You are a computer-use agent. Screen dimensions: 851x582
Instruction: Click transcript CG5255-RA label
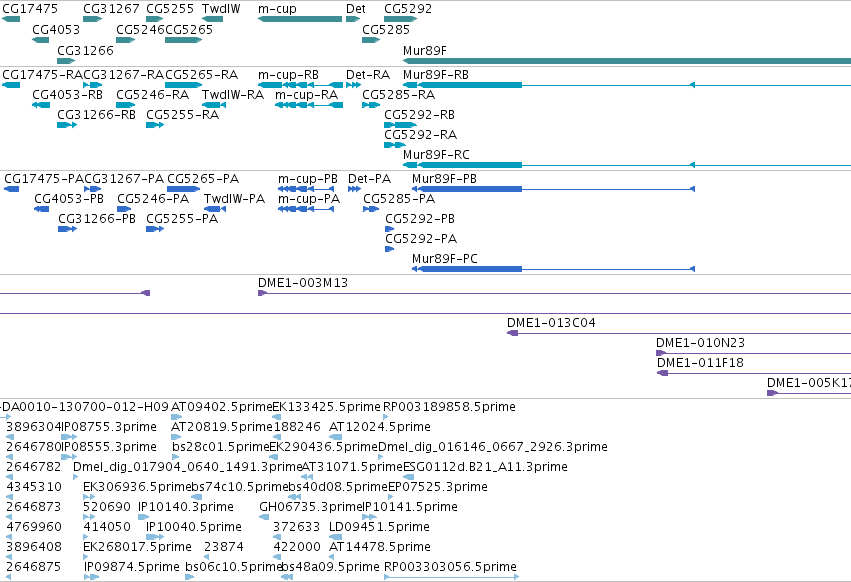pyautogui.click(x=182, y=115)
